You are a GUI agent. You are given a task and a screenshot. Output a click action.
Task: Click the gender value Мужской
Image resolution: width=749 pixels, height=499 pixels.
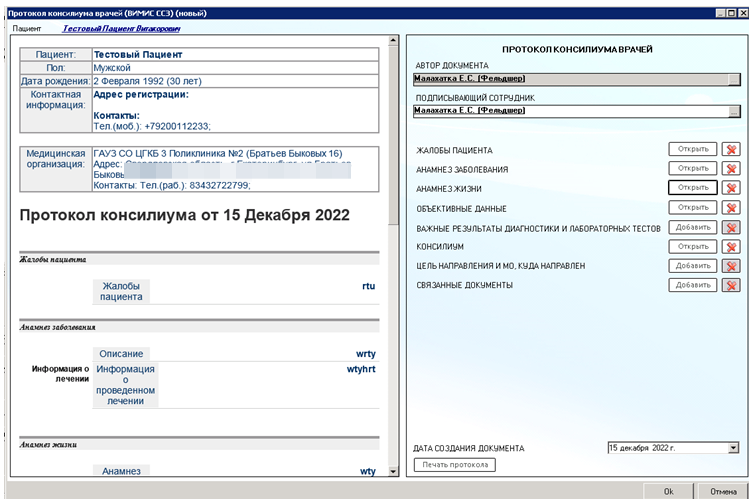[x=112, y=68]
